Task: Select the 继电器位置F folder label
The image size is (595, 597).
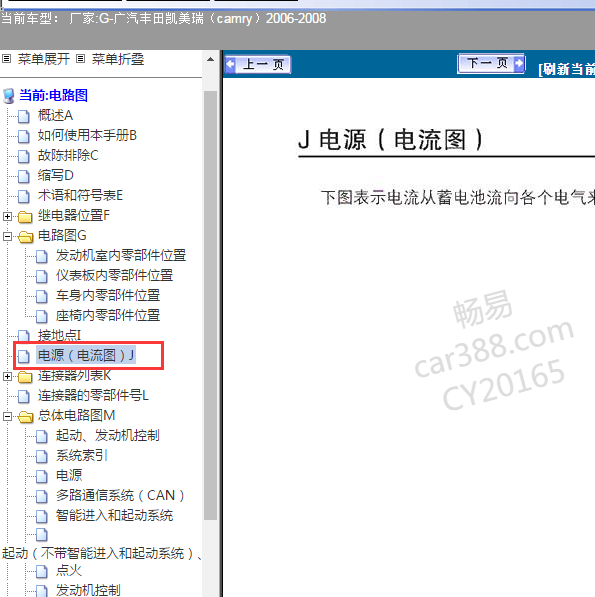Action: coord(73,215)
